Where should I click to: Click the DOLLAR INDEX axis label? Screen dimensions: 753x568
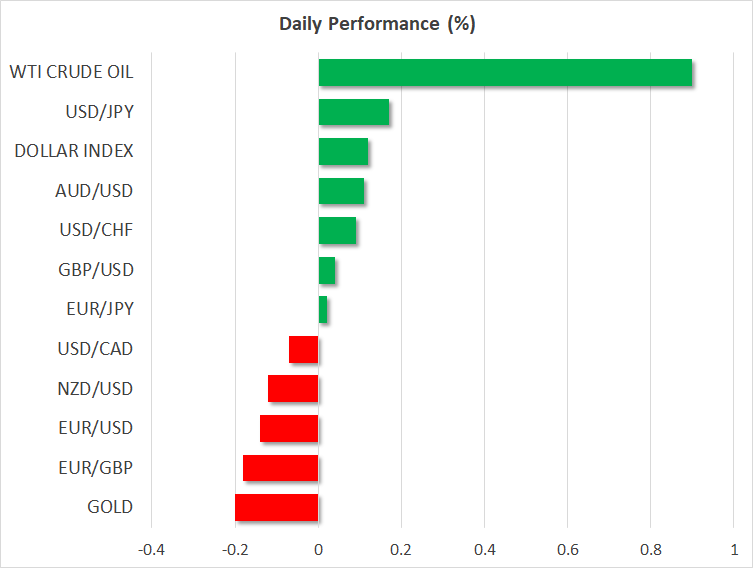(74, 151)
